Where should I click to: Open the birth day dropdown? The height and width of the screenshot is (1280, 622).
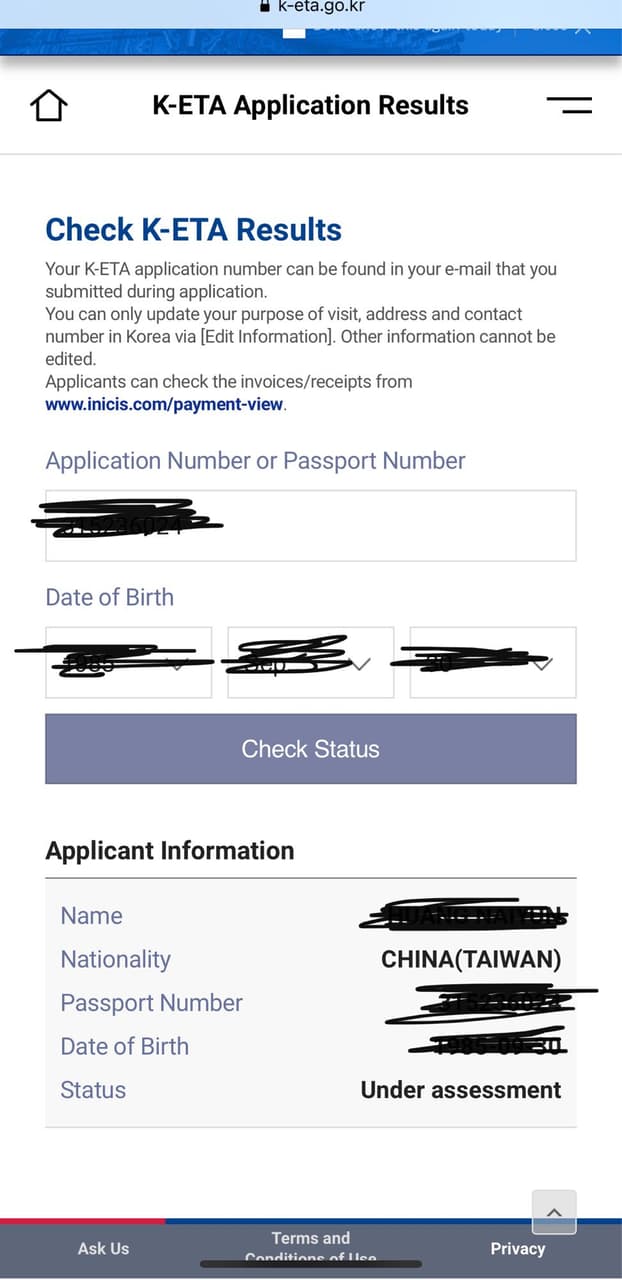tap(493, 662)
